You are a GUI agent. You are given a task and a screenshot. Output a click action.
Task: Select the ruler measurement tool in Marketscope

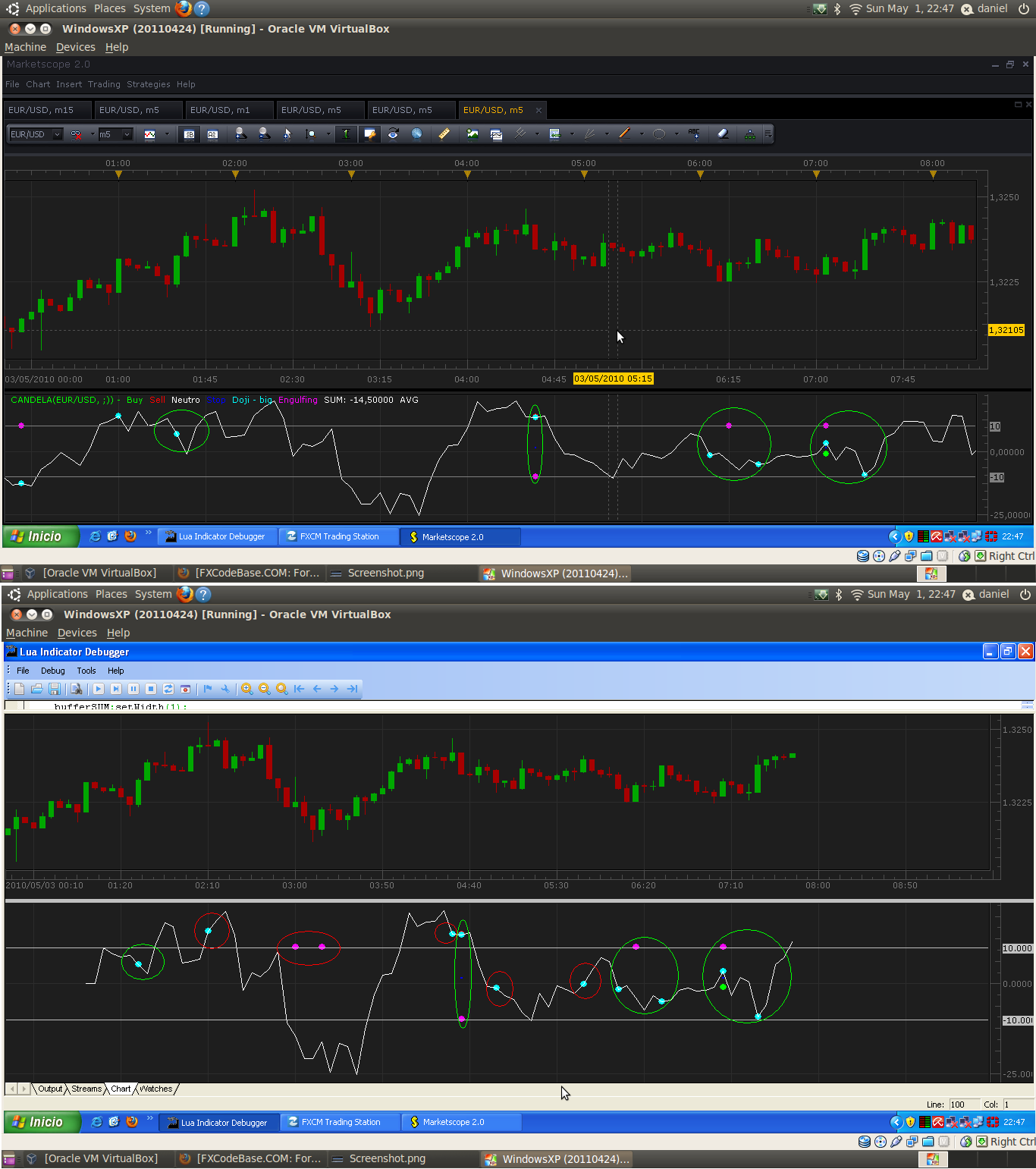(444, 134)
